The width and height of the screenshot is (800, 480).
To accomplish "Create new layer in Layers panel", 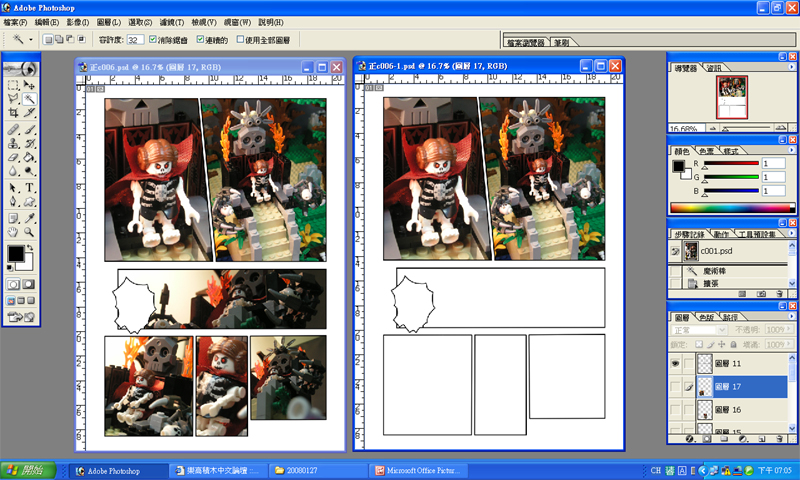I will coord(762,439).
